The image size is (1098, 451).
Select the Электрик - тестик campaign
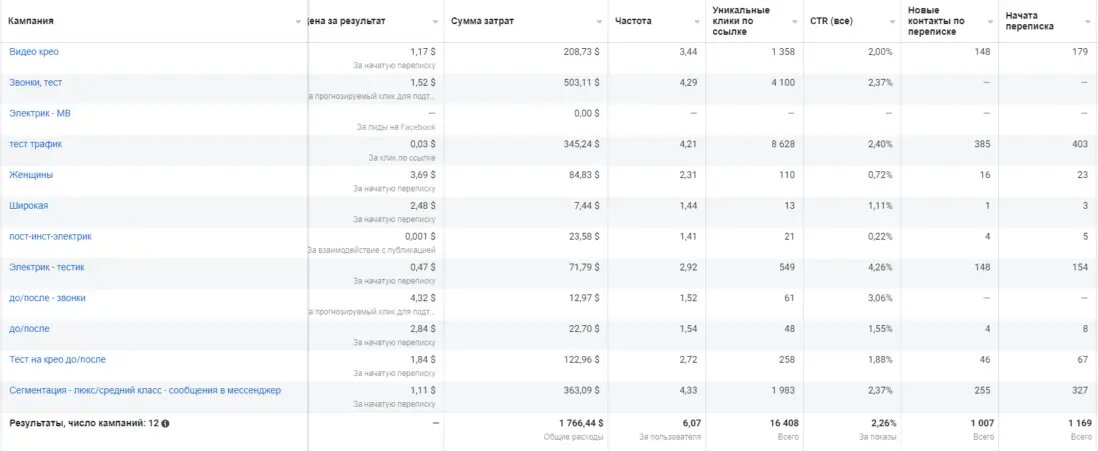(x=47, y=268)
